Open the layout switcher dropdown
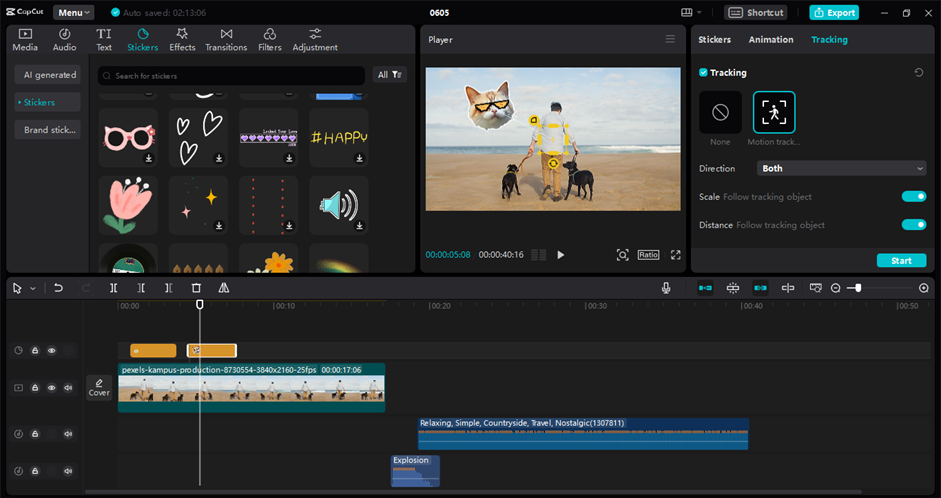 [x=691, y=13]
